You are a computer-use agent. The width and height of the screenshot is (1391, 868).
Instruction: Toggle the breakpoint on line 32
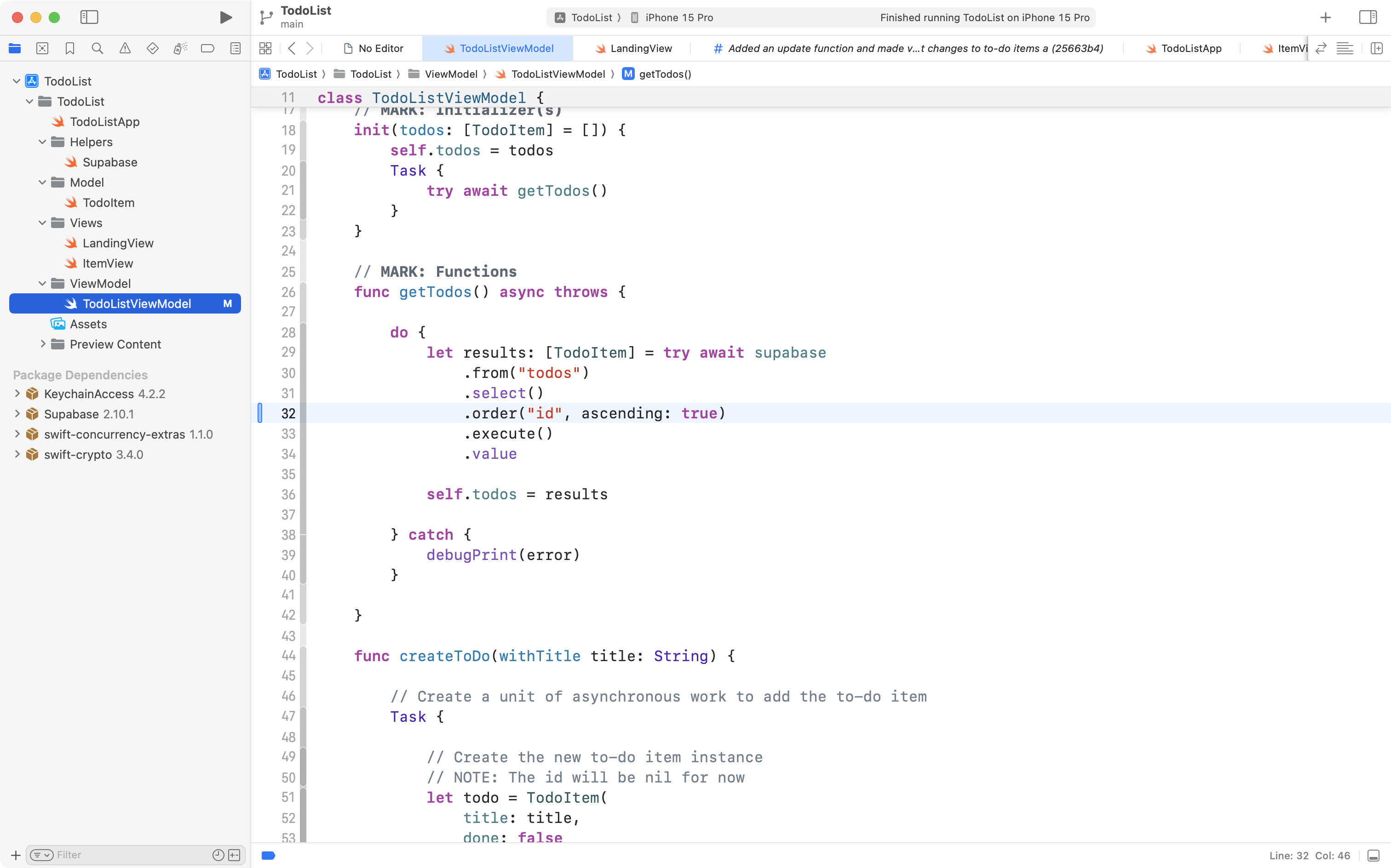click(261, 413)
